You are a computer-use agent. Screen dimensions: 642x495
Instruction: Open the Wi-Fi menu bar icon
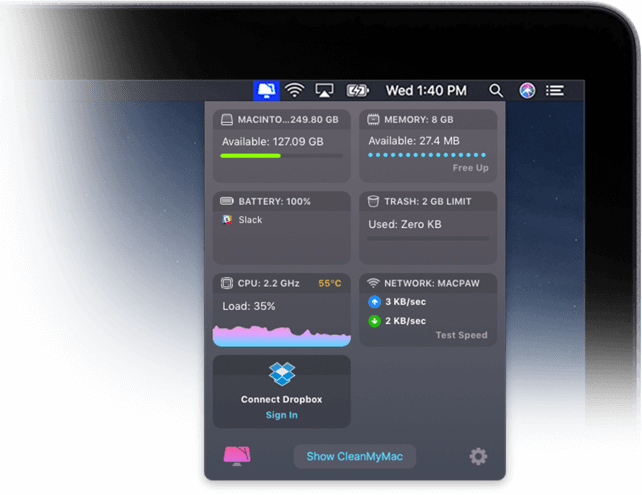point(295,90)
